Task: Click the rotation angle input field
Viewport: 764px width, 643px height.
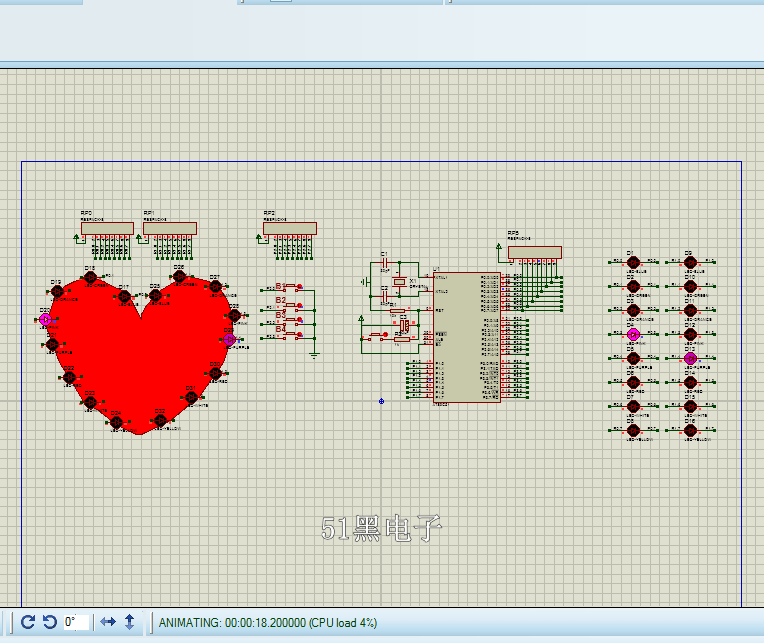Action: click(76, 622)
